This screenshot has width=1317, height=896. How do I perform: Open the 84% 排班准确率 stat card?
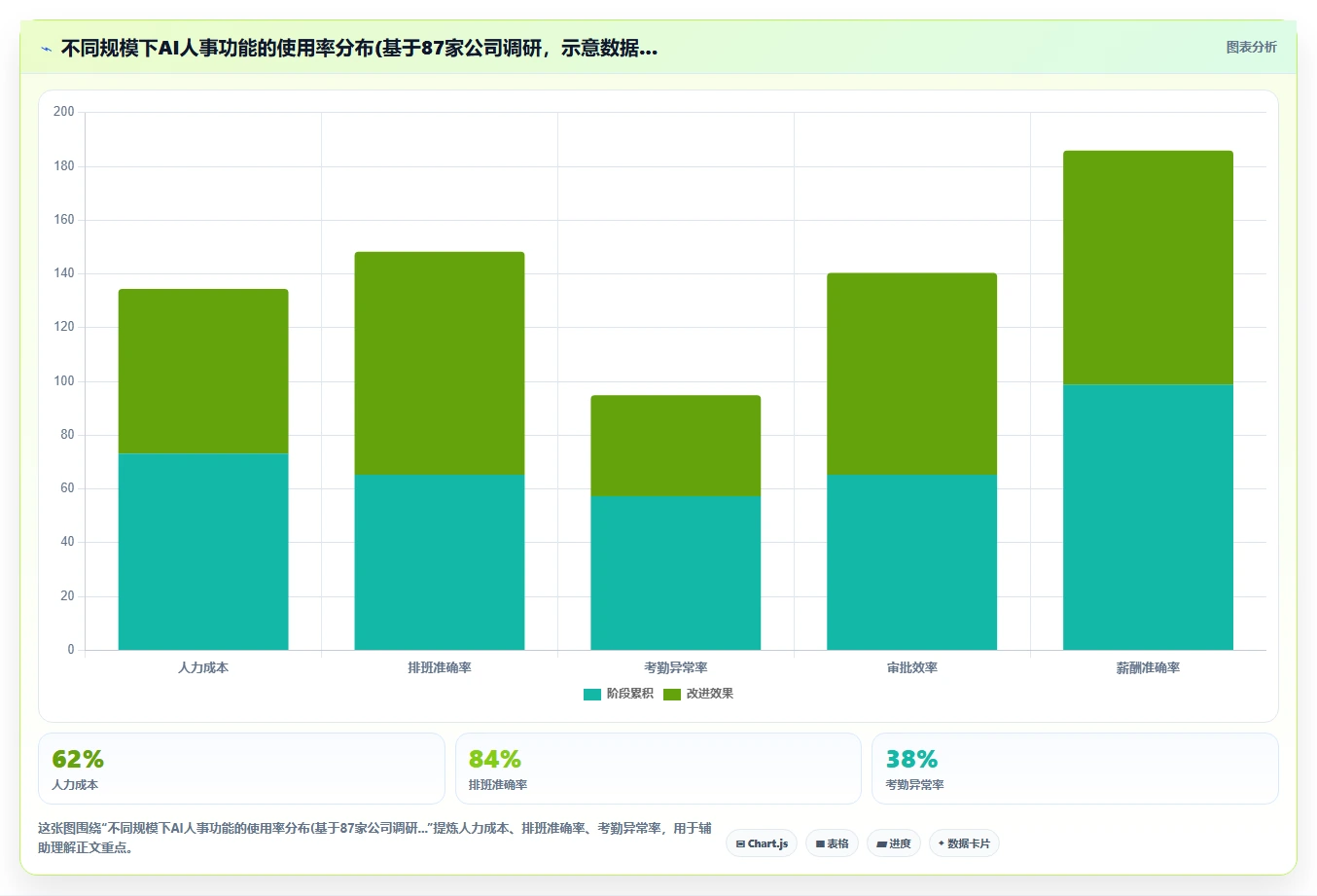[x=658, y=769]
